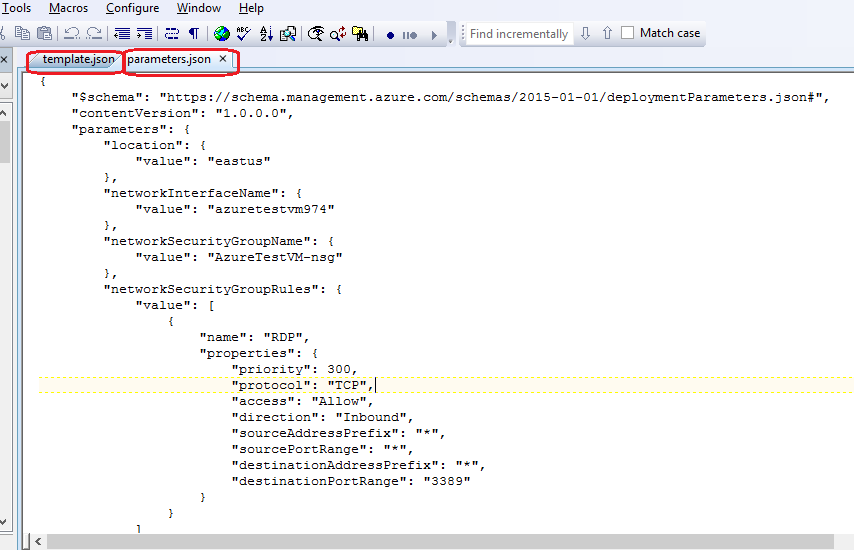Click the editor horizontal scrollbar track
854x550 pixels.
[x=440, y=541]
